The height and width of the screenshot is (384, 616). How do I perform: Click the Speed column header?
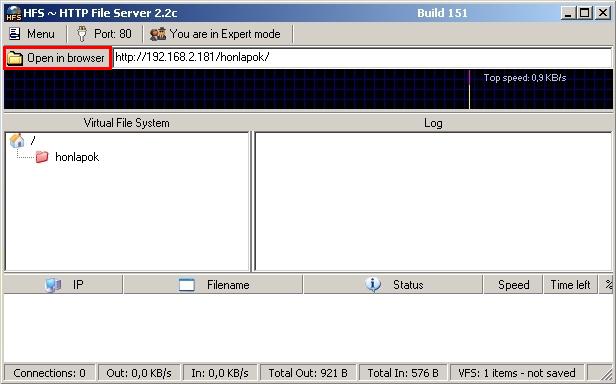(513, 285)
